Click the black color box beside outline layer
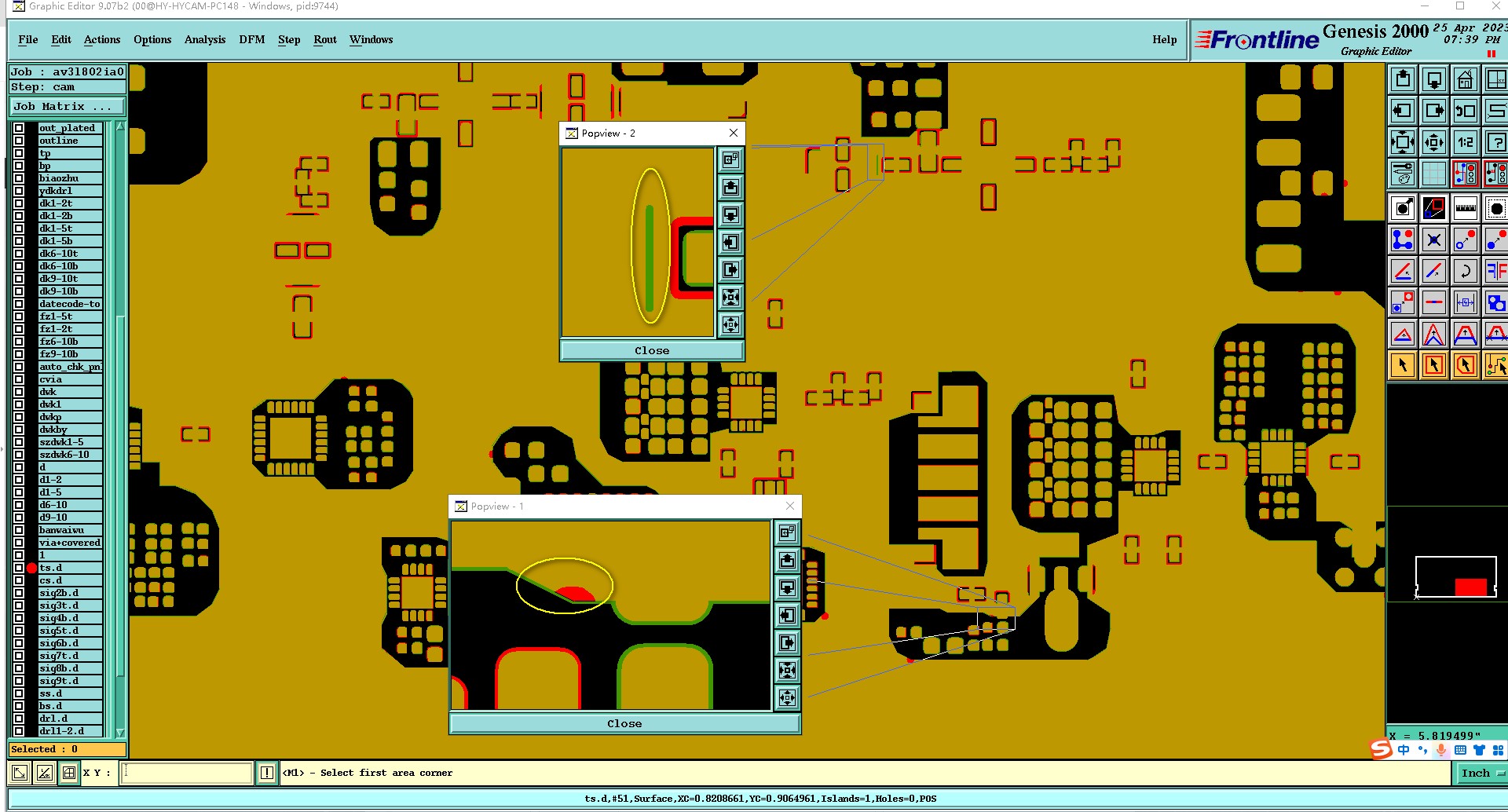1508x812 pixels. (x=31, y=141)
